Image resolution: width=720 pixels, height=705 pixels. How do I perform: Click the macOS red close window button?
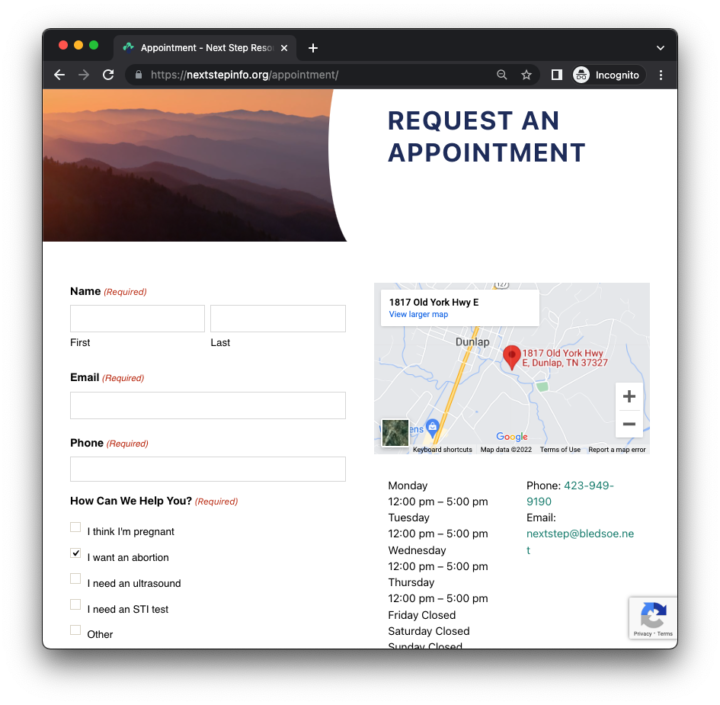coord(63,45)
